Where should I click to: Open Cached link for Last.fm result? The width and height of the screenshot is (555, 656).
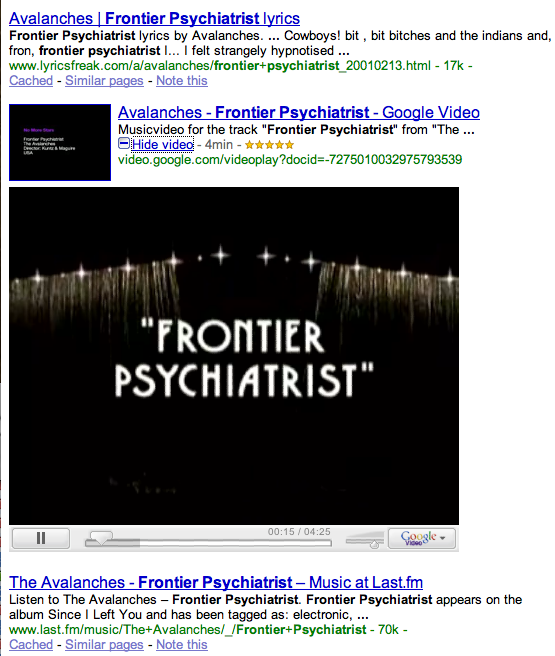point(31,644)
